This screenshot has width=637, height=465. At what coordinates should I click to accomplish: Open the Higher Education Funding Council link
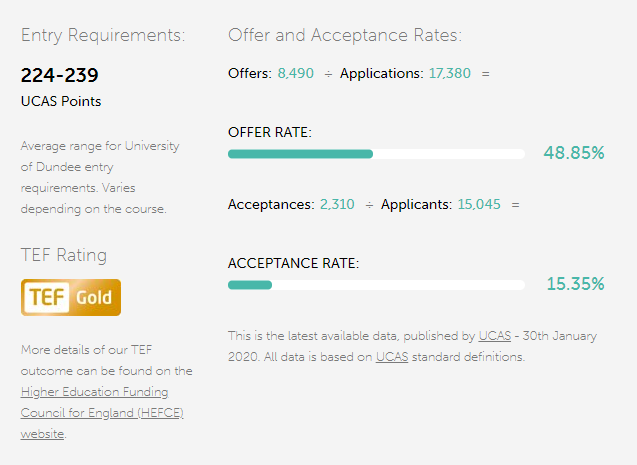94,392
